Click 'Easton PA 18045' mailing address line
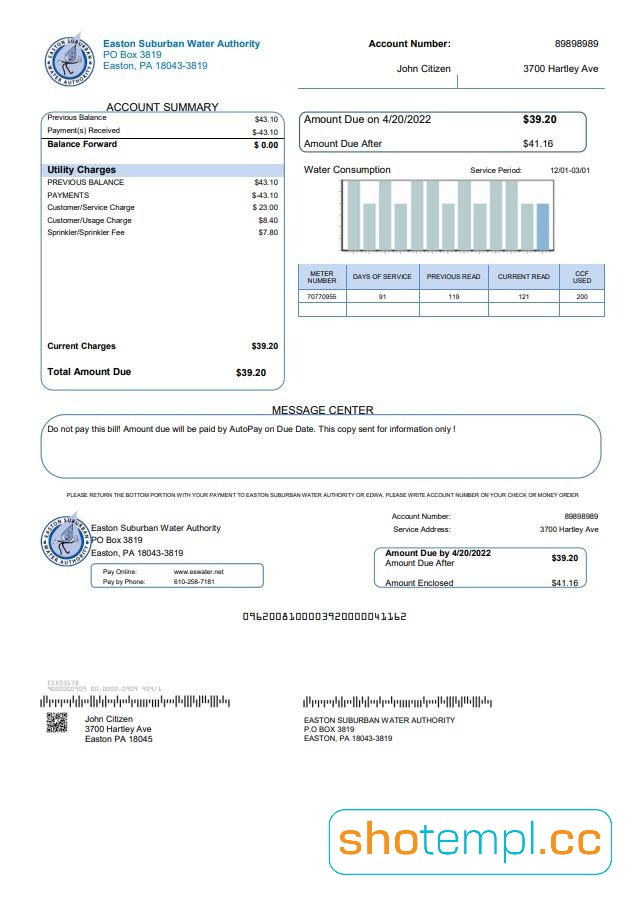Screen dimensions: 644x913 click(119, 739)
